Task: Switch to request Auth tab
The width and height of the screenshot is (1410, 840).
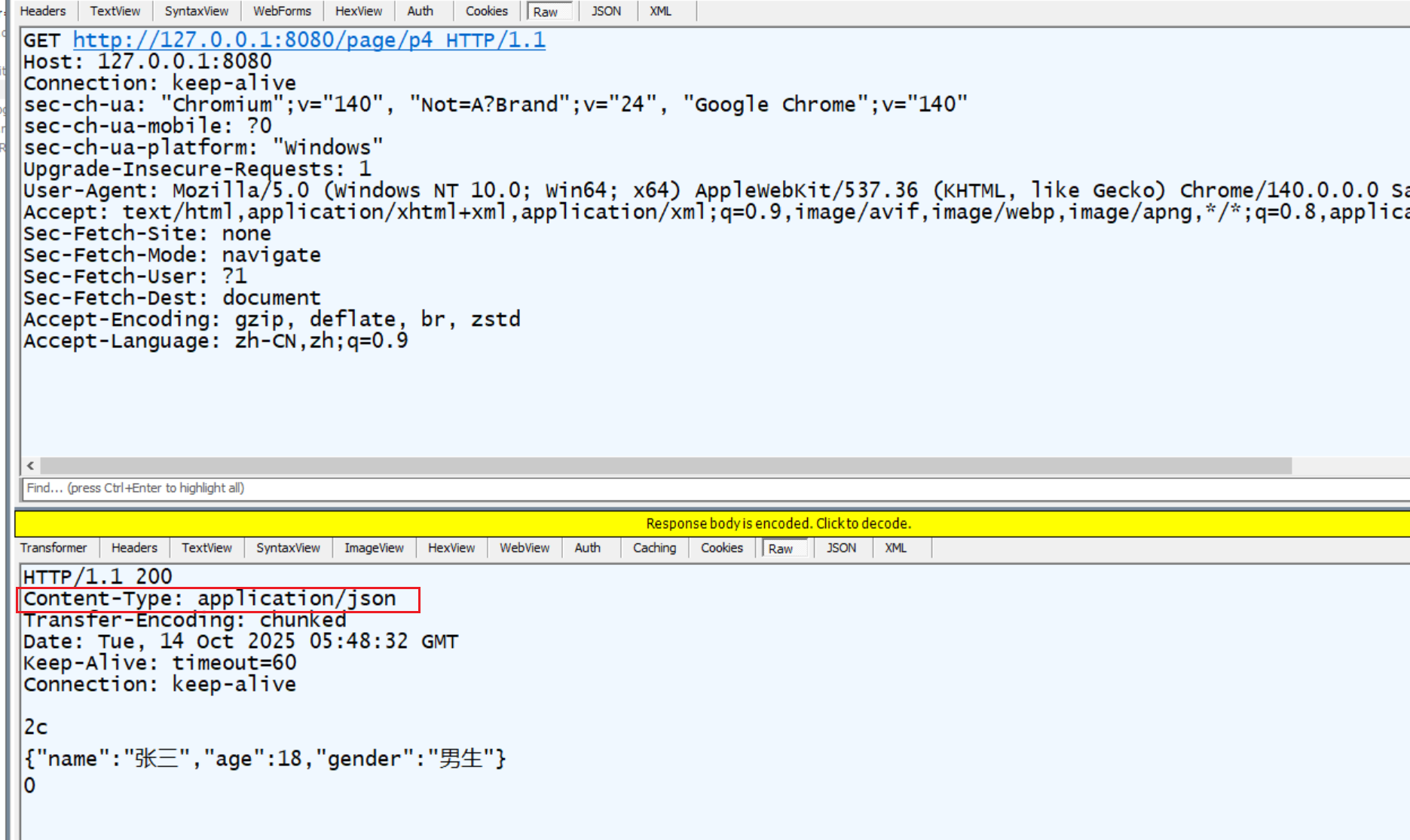Action: point(420,11)
